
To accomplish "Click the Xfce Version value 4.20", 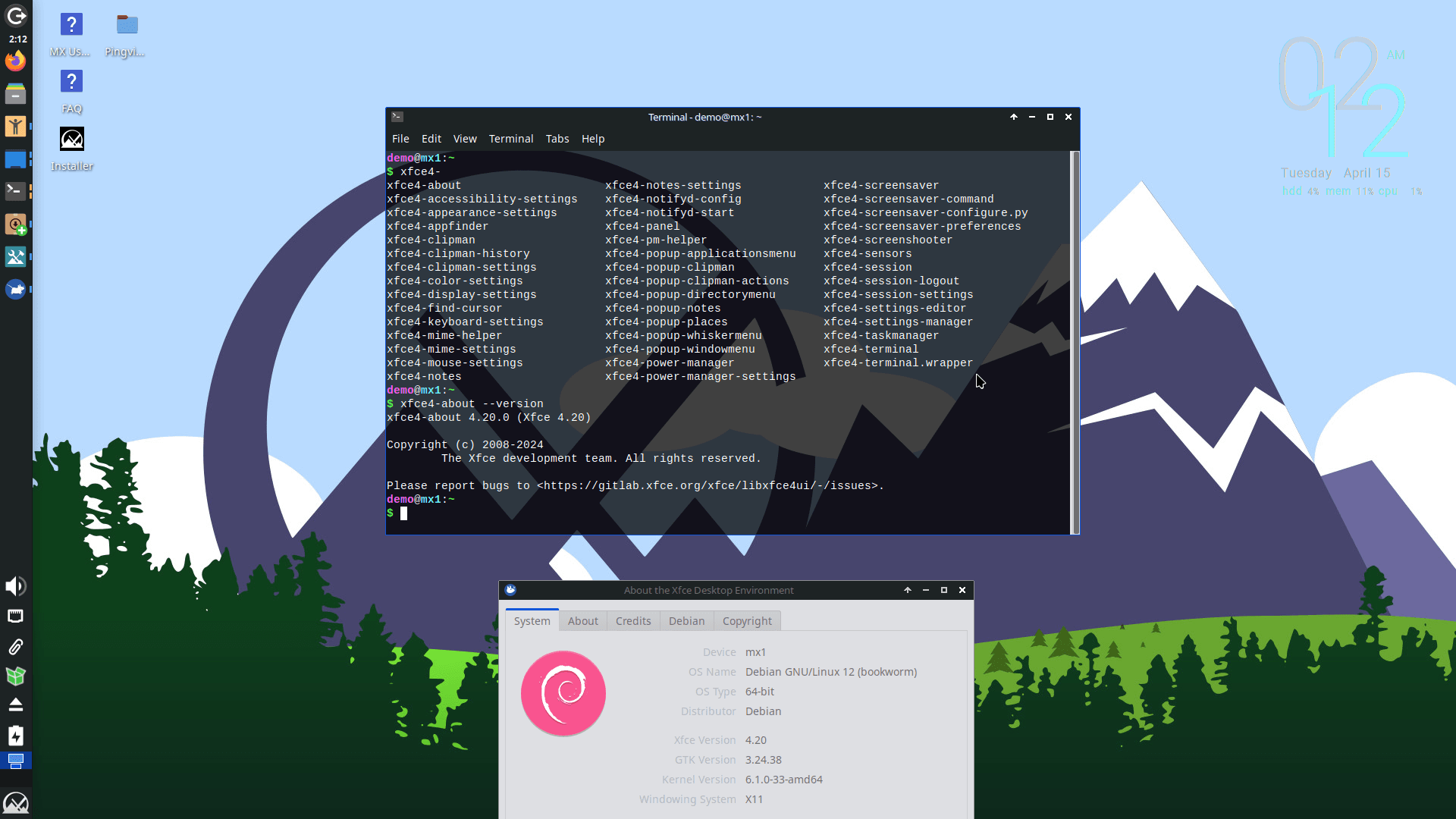I will point(756,740).
